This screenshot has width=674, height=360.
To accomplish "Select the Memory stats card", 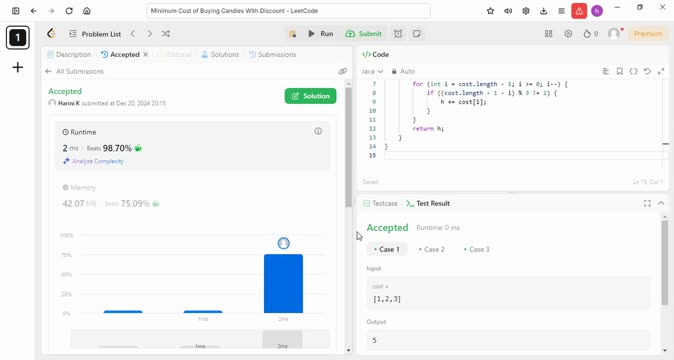I will [192, 195].
